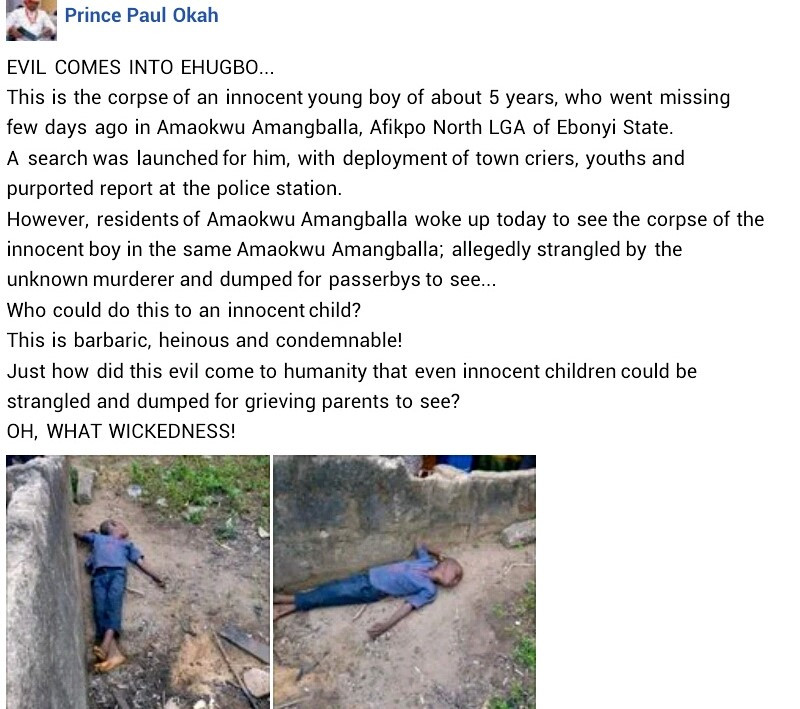Screen dimensions: 800x709
Task: Click the line beginning 'Just how did this evil'
Action: 352,371
